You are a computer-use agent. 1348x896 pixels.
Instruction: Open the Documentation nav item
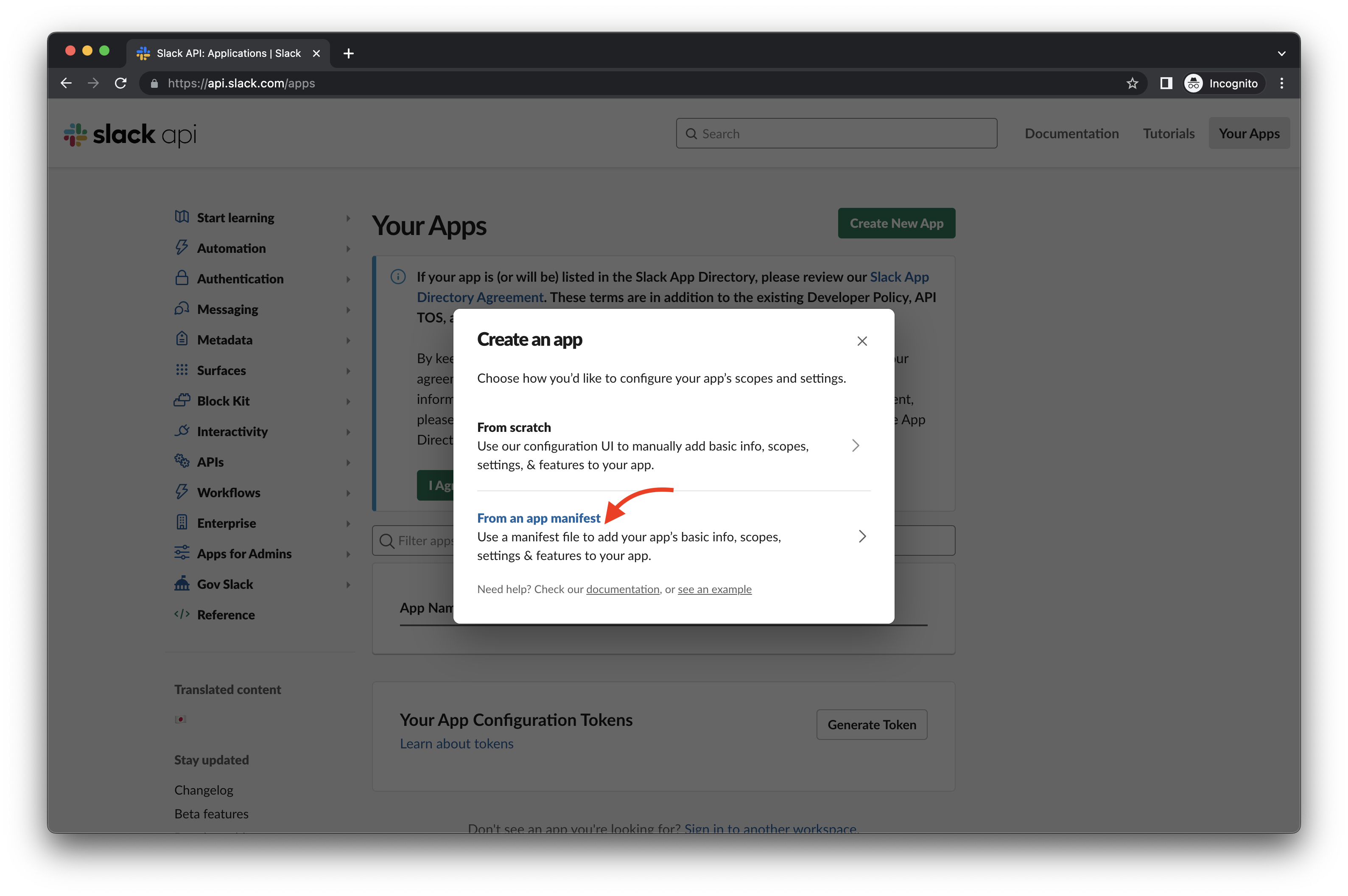1071,133
